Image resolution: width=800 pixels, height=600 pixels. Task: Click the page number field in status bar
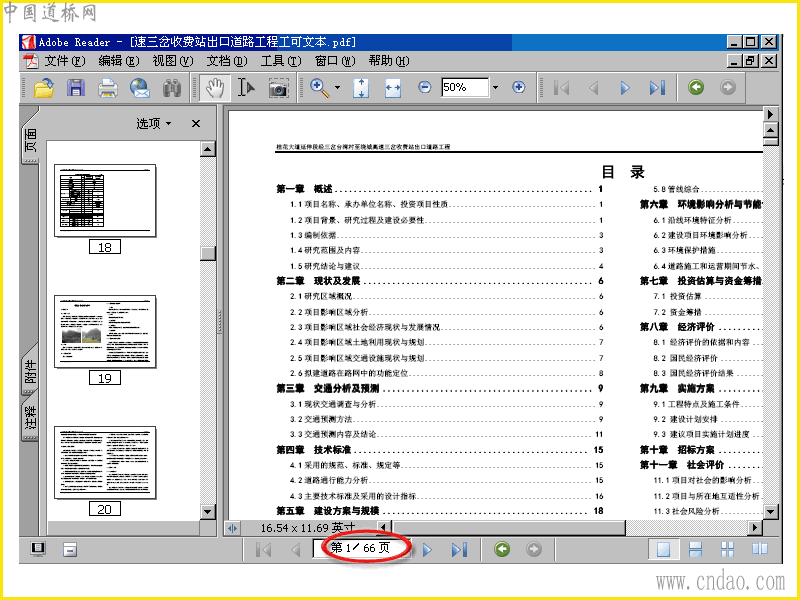pos(362,548)
